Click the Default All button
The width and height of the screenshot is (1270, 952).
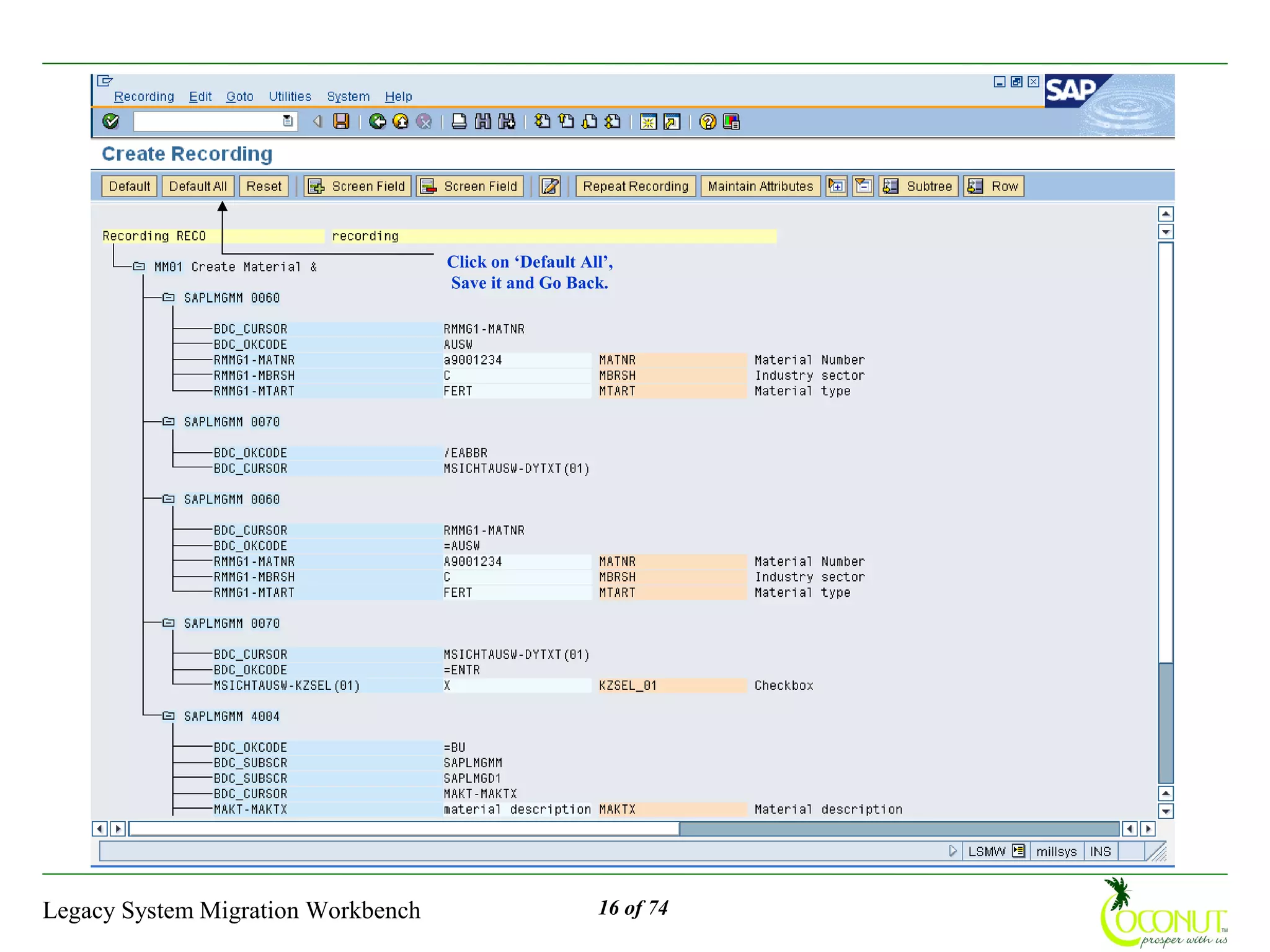(198, 186)
